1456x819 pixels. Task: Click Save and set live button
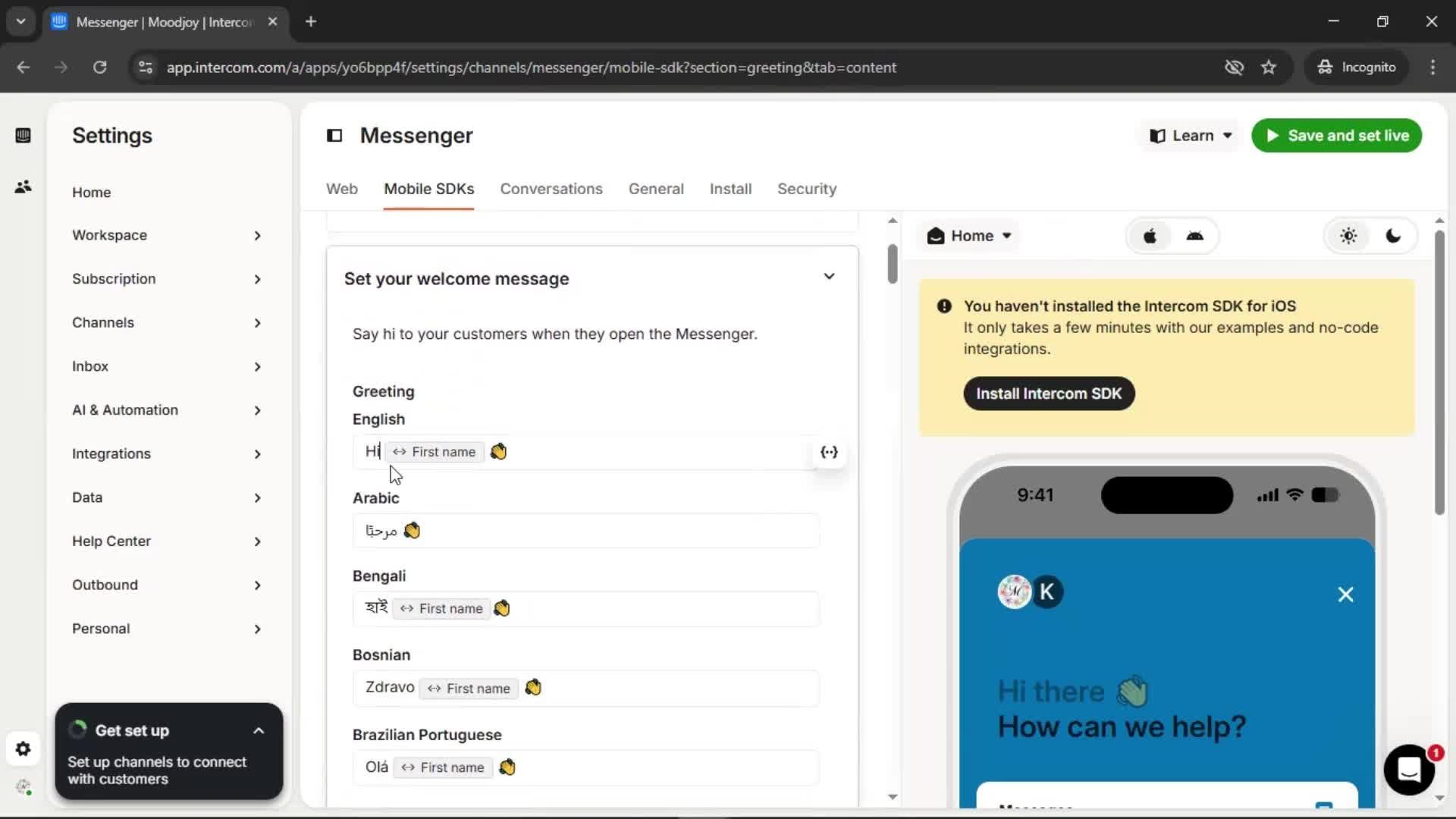(1336, 136)
